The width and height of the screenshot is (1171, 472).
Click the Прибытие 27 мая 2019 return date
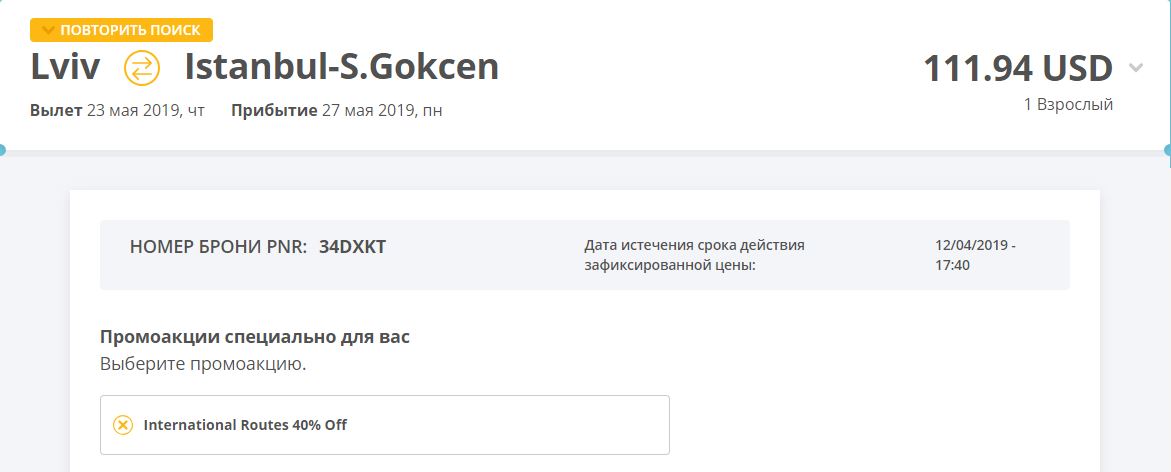pos(336,111)
